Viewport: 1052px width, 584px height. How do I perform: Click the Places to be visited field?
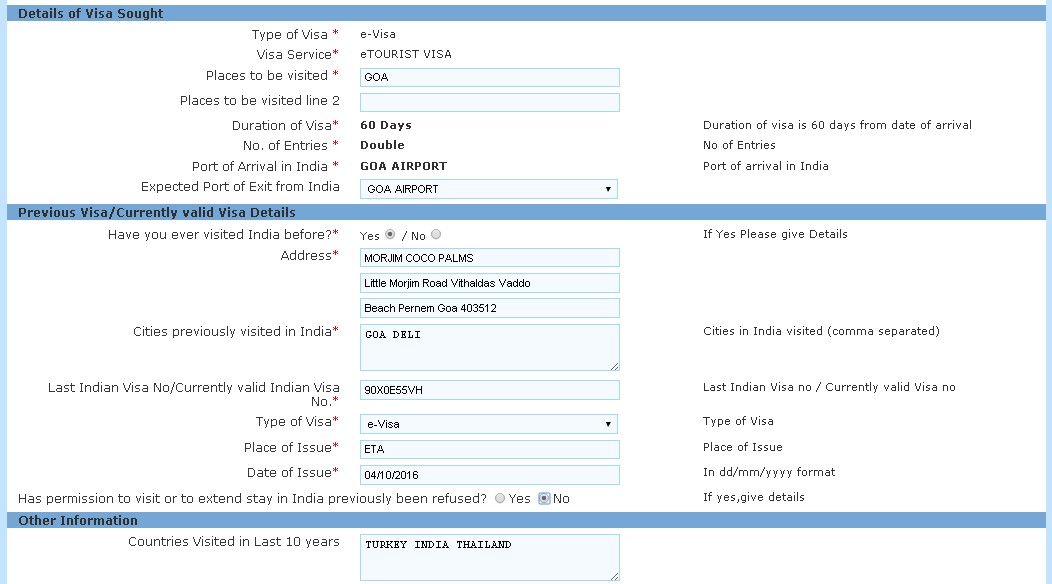pos(489,77)
